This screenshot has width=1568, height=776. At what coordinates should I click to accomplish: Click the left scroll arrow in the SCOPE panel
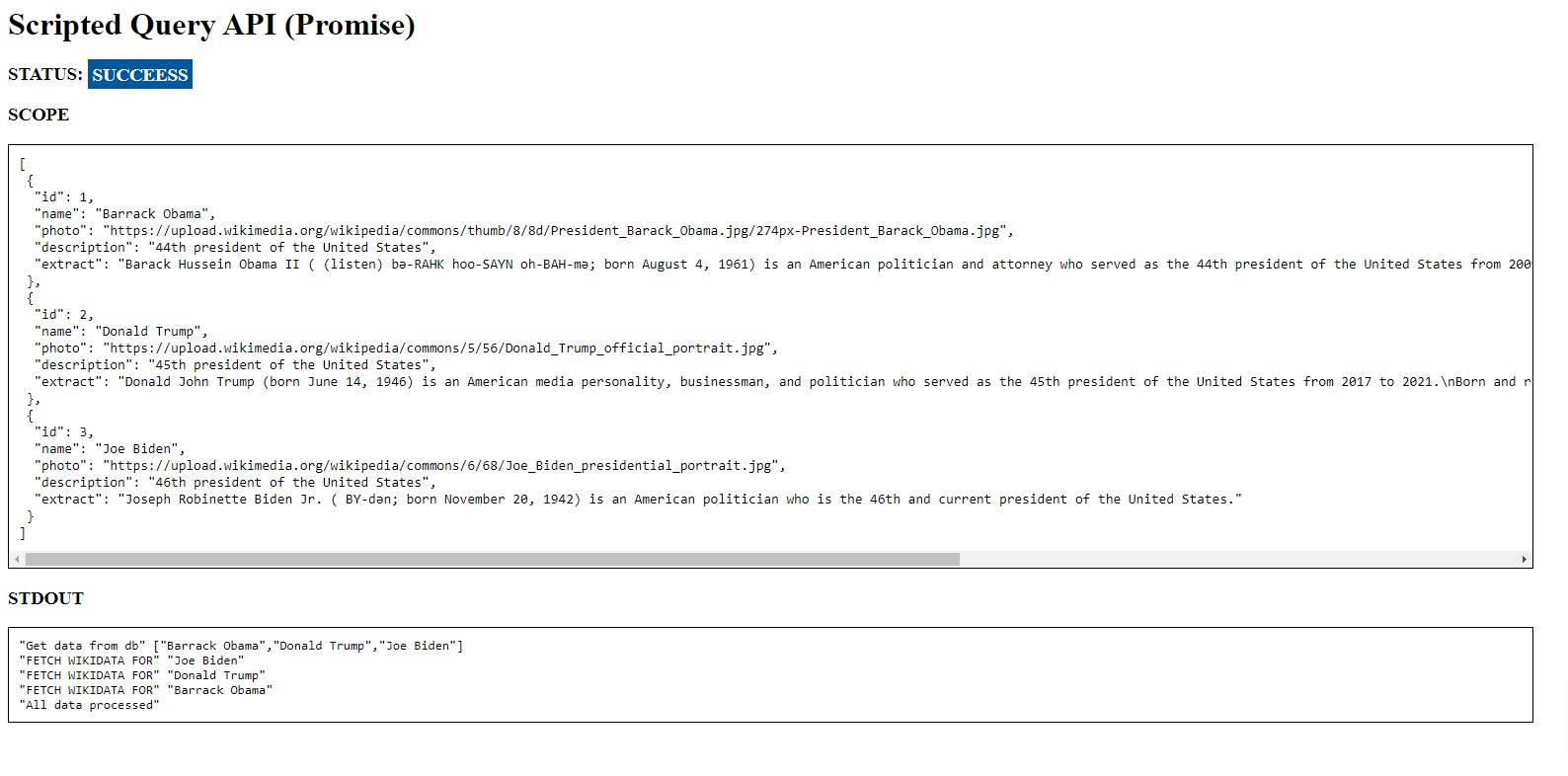17,560
